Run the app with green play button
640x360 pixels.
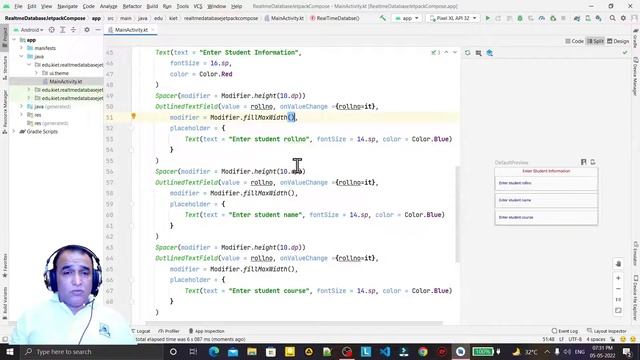(487, 18)
